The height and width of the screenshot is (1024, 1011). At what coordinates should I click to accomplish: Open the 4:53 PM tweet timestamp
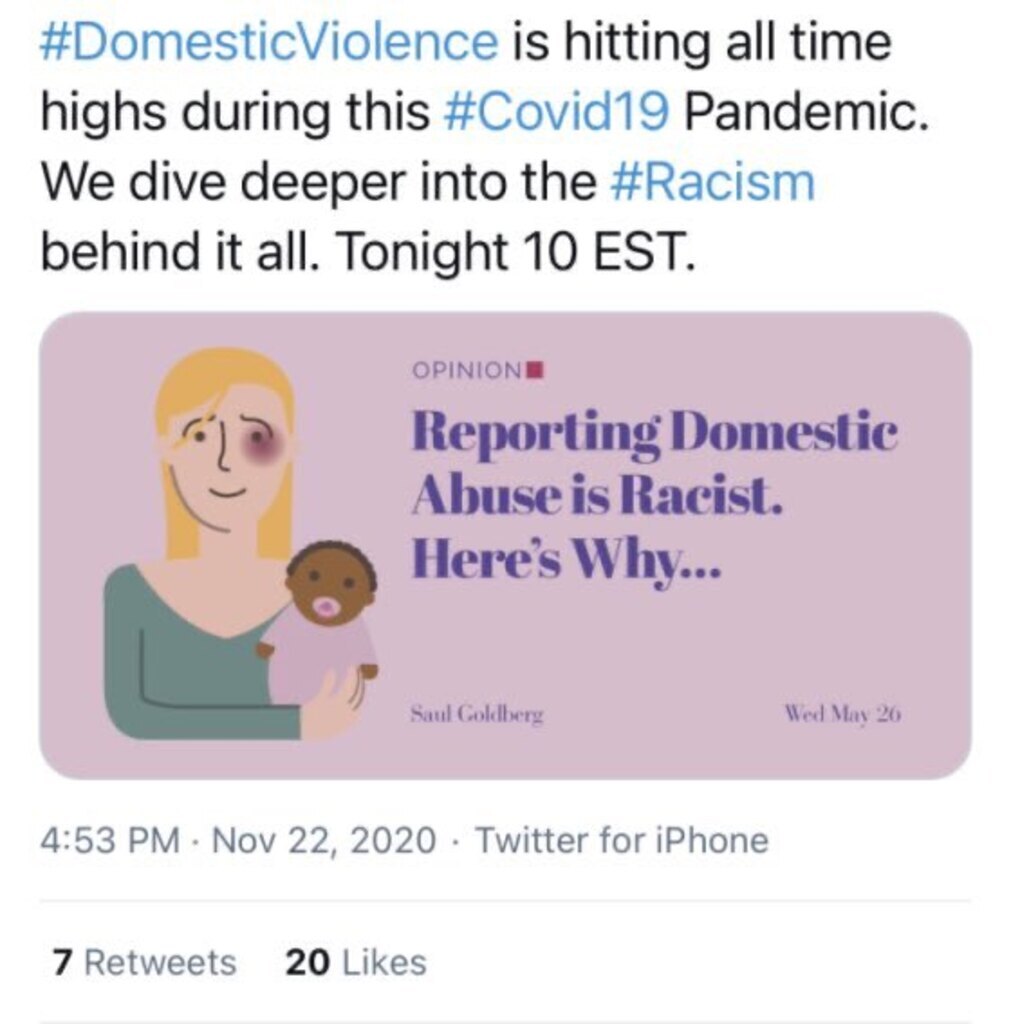tap(110, 840)
